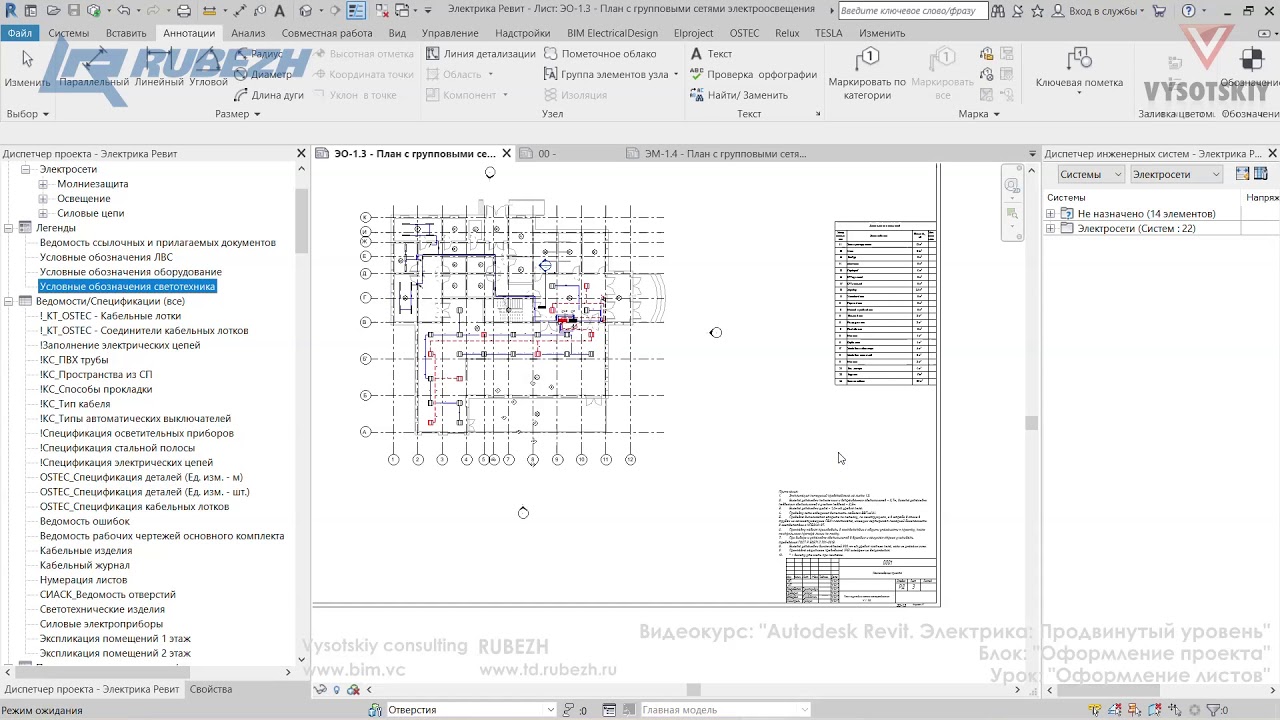Run Проверка орфографии spell check
Image resolution: width=1280 pixels, height=720 pixels.
(754, 74)
